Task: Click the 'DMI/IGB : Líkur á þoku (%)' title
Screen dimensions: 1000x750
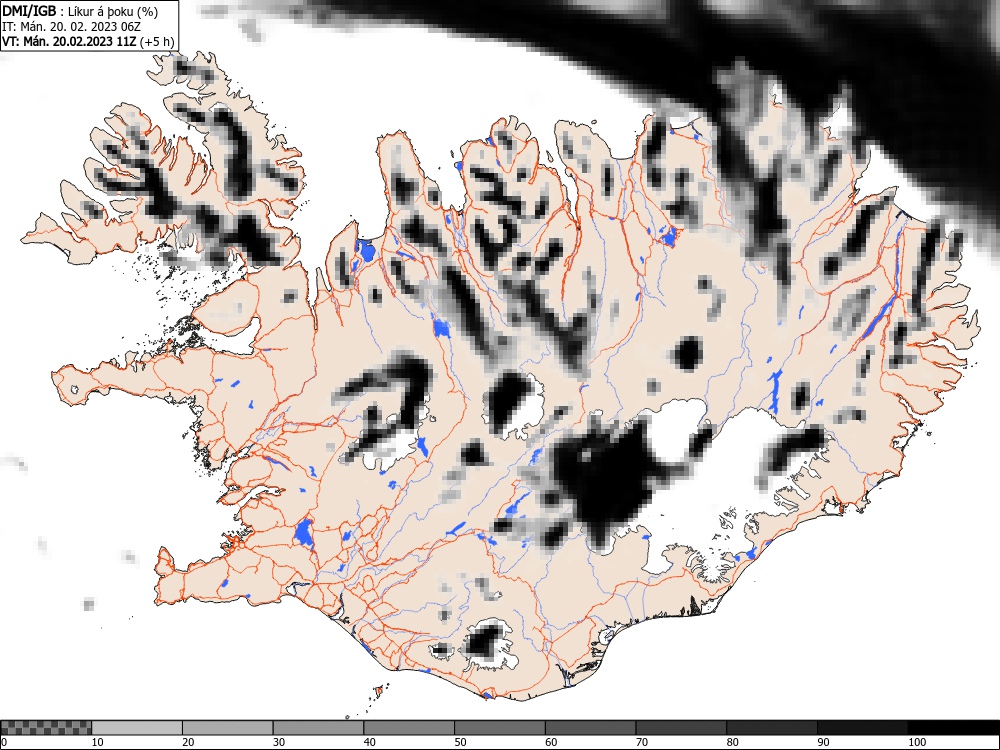Action: tap(80, 11)
